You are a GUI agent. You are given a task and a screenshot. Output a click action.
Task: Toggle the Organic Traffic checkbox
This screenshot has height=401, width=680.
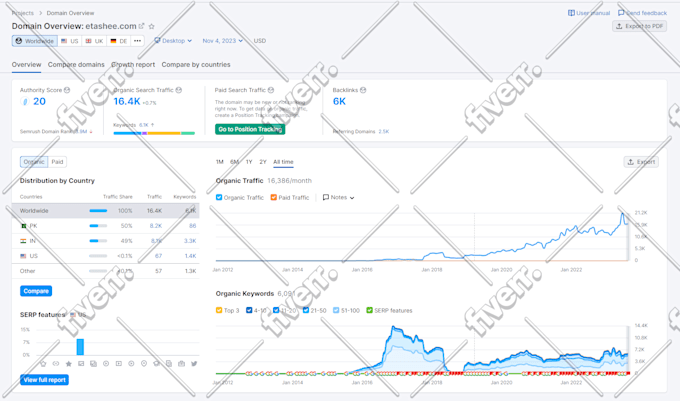tap(219, 197)
